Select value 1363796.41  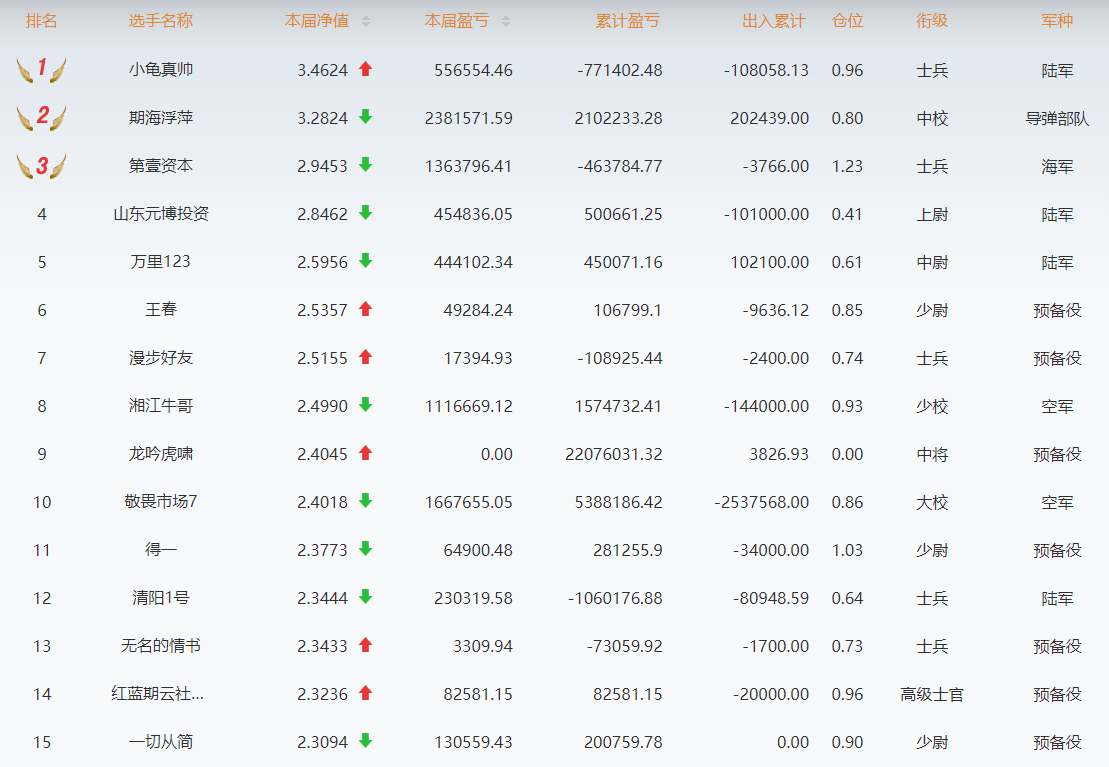pos(468,166)
